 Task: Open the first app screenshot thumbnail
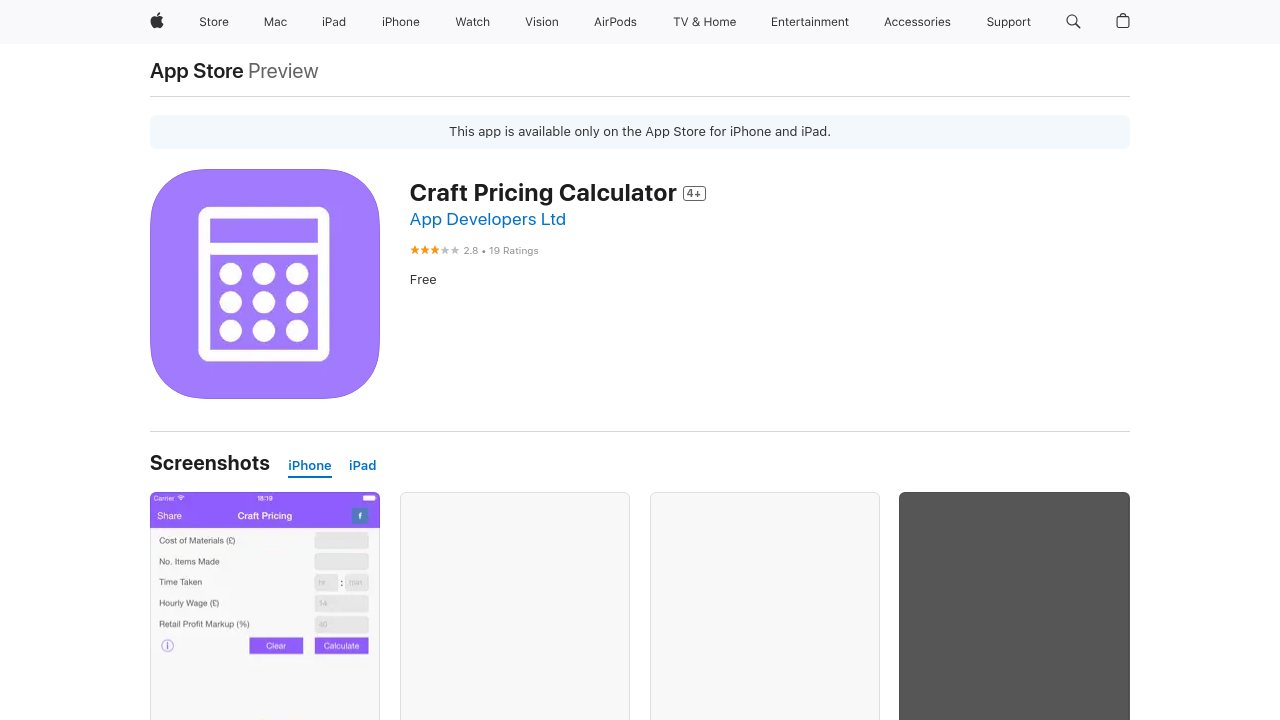tap(265, 605)
